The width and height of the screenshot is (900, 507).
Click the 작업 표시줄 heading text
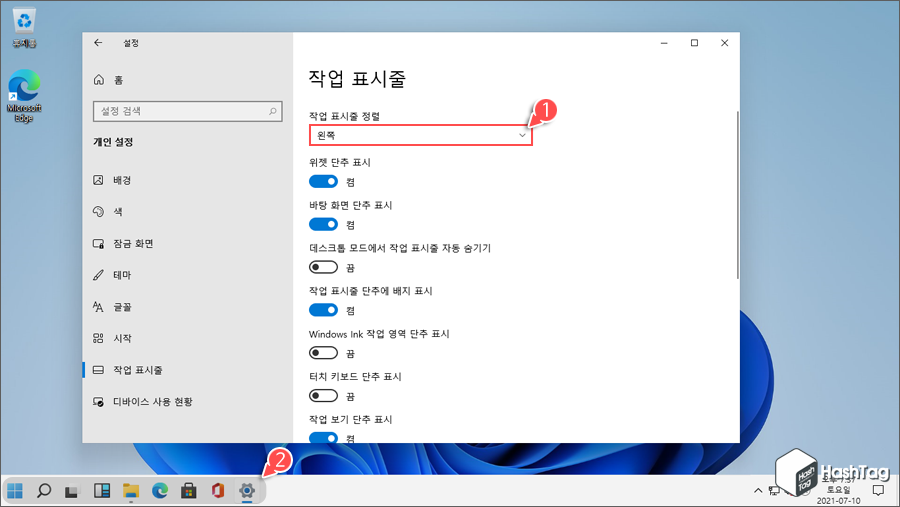tap(357, 79)
